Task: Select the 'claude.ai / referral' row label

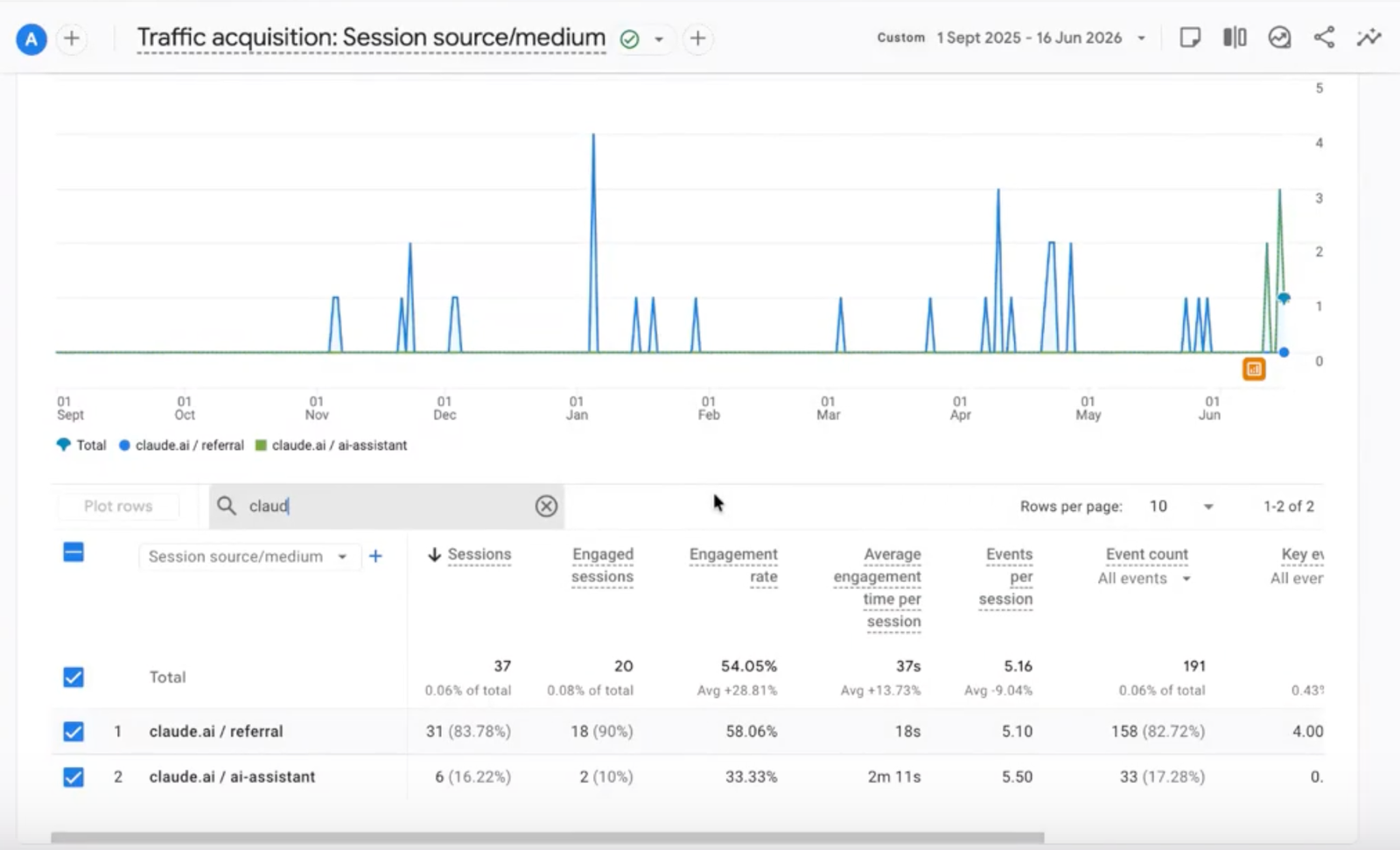Action: (x=216, y=732)
